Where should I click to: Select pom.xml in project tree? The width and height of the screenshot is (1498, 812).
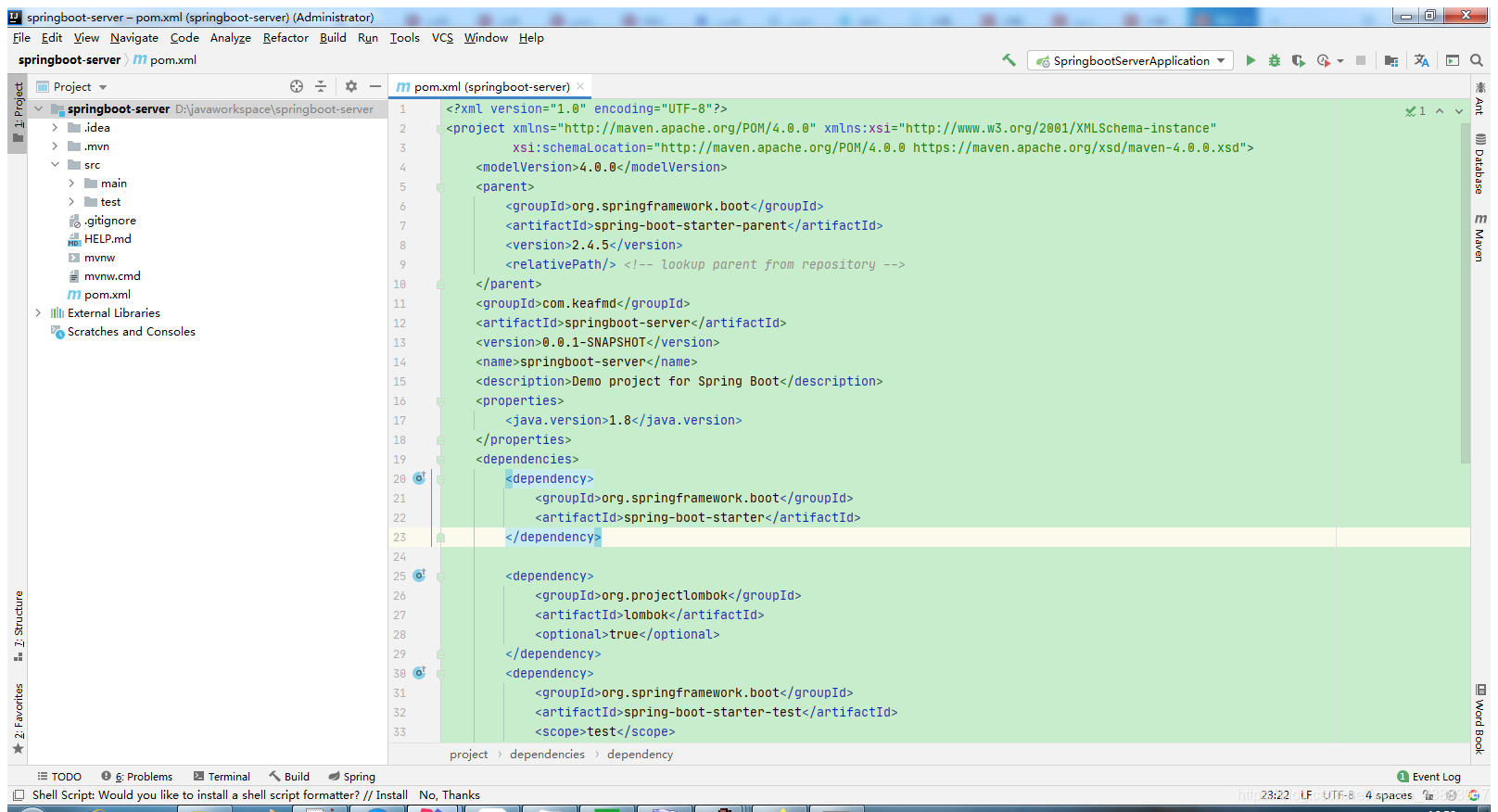pyautogui.click(x=108, y=295)
